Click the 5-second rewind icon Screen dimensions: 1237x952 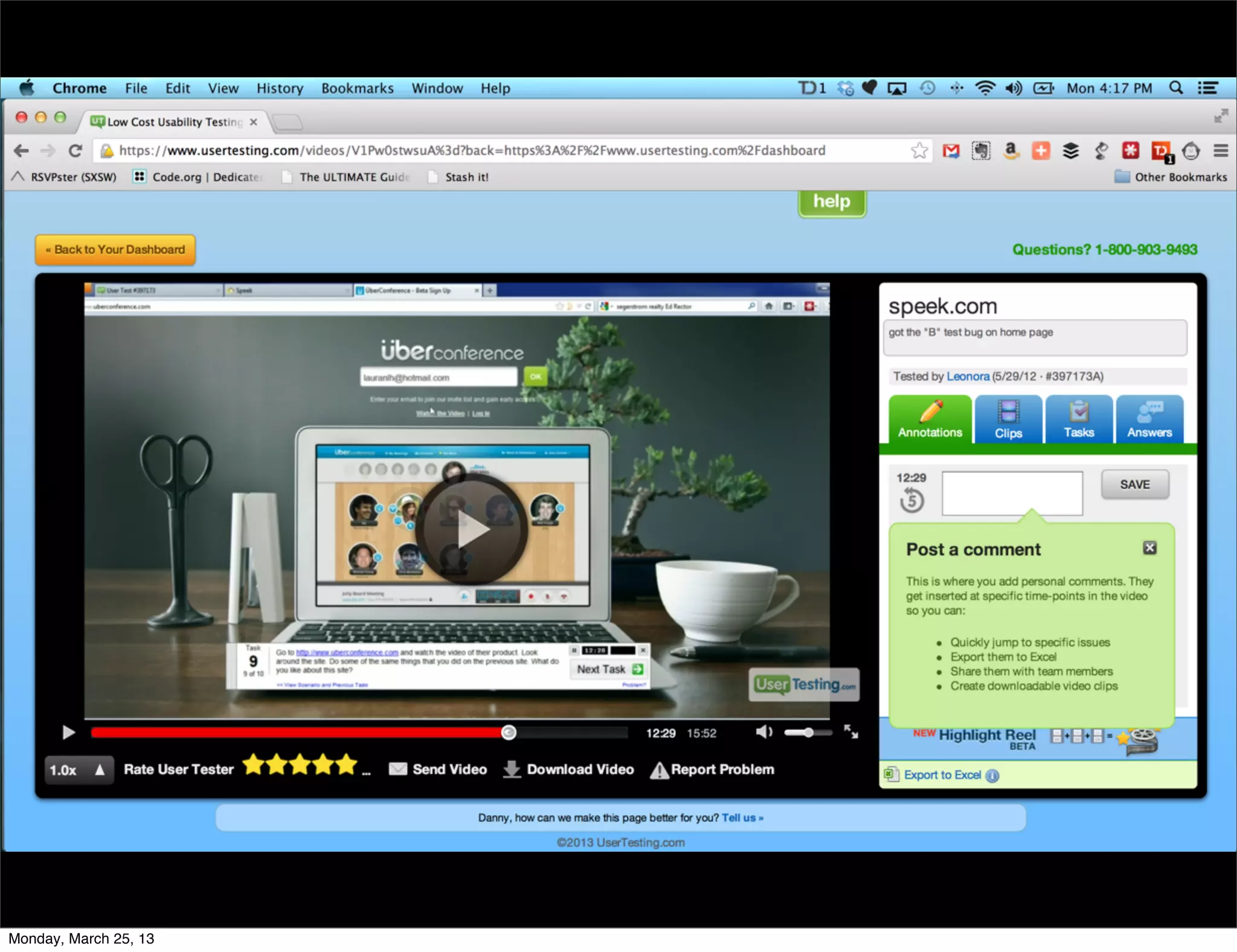coord(911,501)
